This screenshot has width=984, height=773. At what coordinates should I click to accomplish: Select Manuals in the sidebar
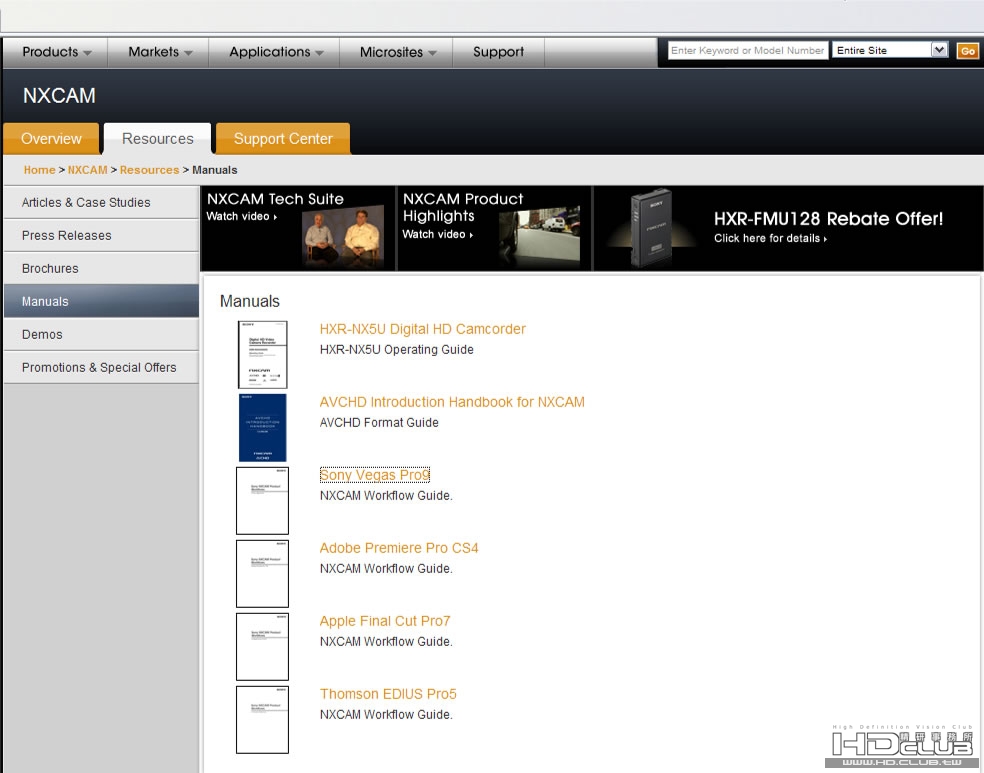tap(101, 301)
